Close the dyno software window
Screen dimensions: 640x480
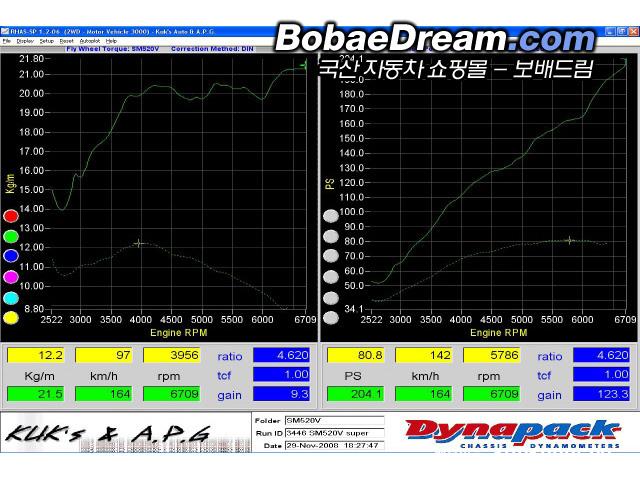[633, 31]
